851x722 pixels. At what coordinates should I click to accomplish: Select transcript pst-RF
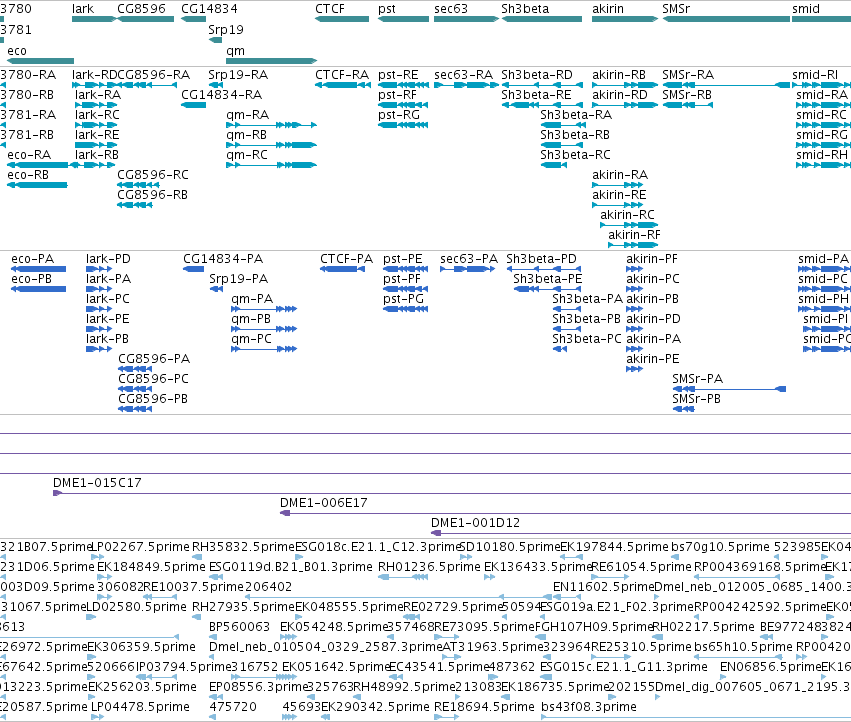(x=403, y=105)
